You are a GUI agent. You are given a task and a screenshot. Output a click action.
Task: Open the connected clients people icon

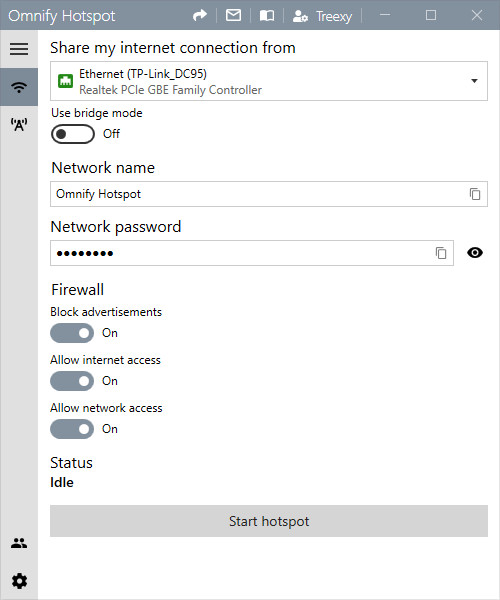(19, 543)
